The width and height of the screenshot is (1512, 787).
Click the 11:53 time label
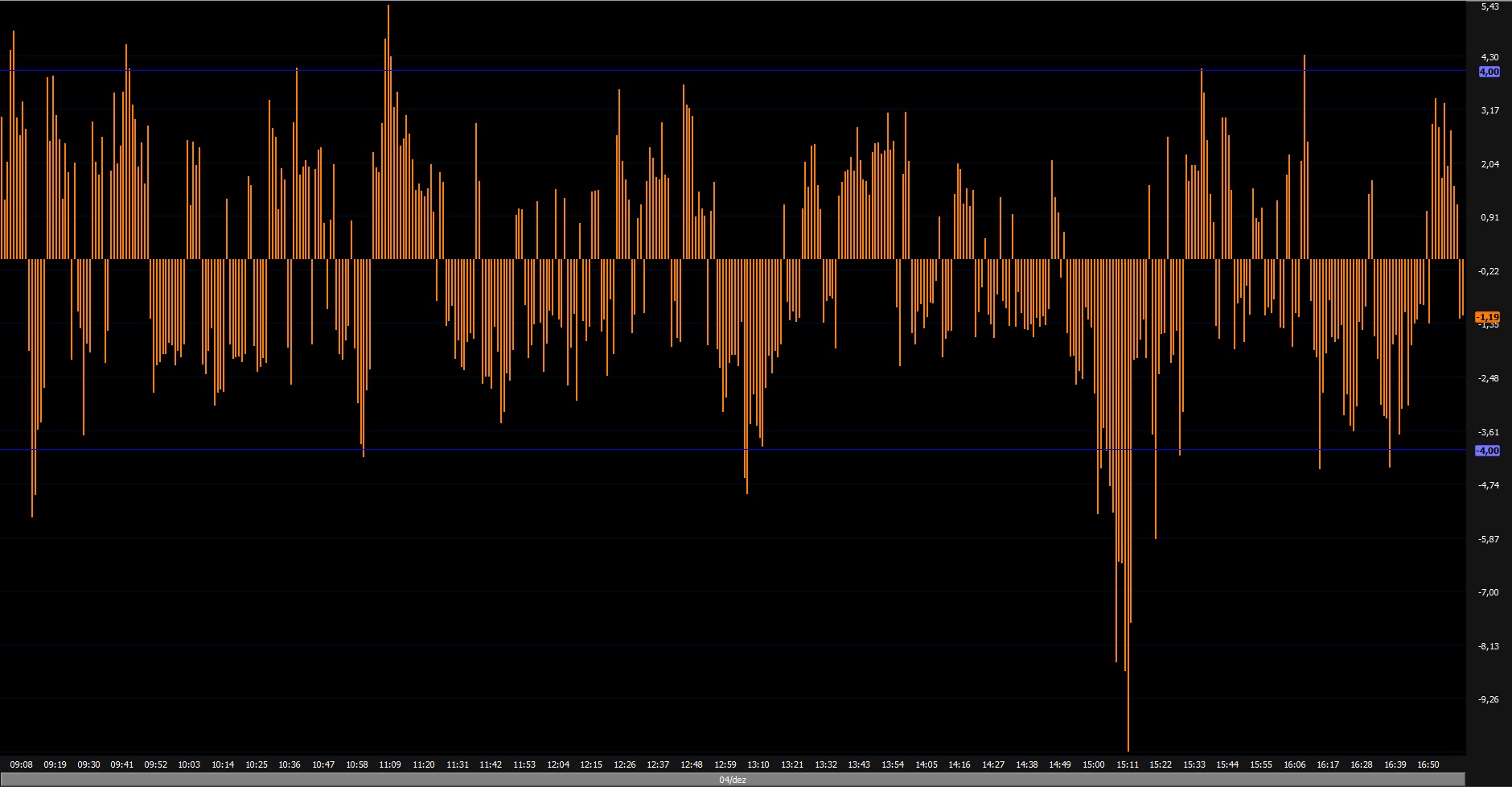[524, 764]
